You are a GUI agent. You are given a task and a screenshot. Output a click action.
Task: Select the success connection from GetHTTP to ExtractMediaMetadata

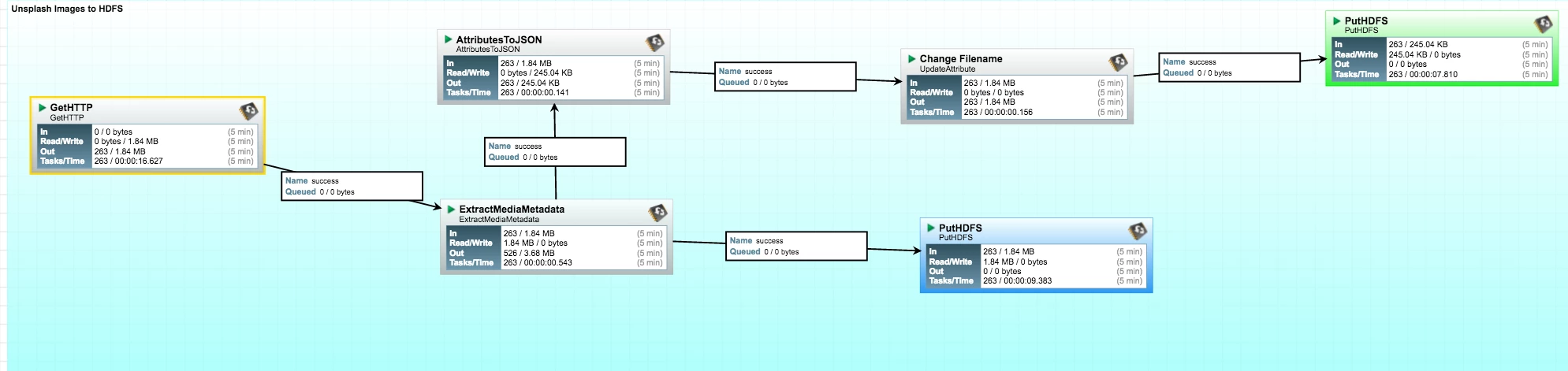coord(352,187)
